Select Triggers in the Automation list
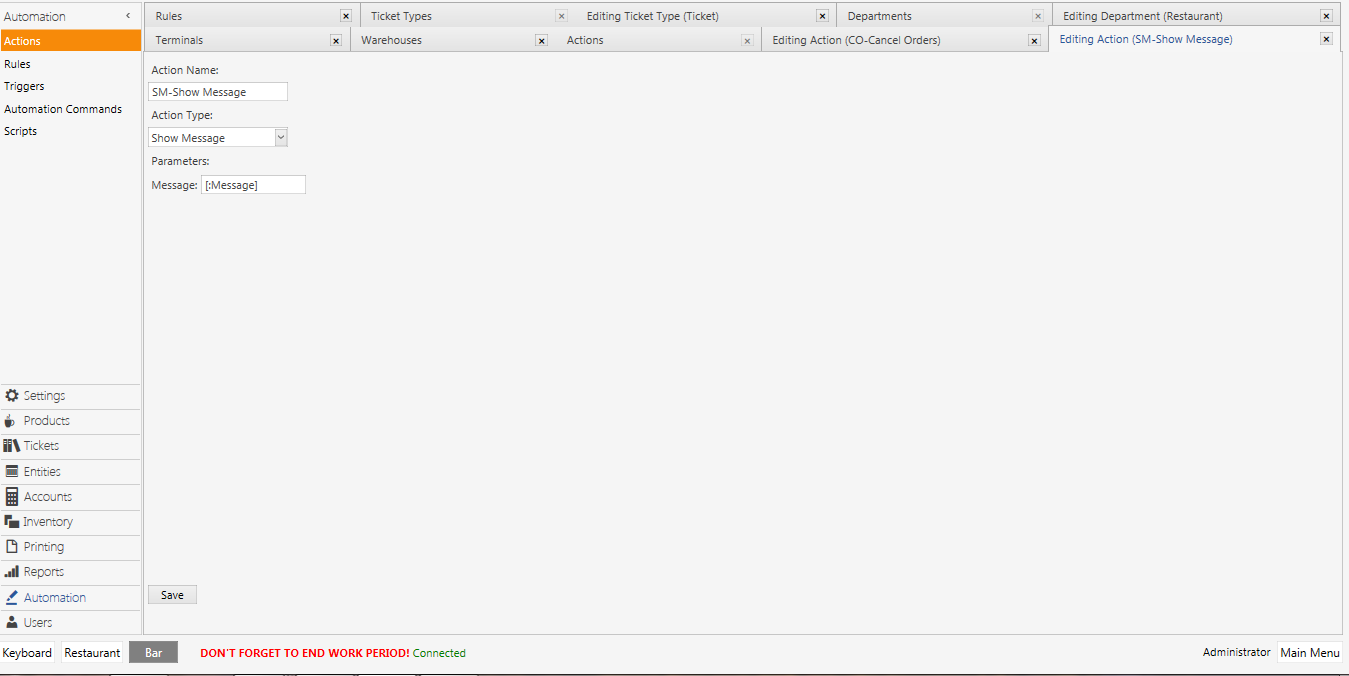The image size is (1349, 676). pos(24,86)
